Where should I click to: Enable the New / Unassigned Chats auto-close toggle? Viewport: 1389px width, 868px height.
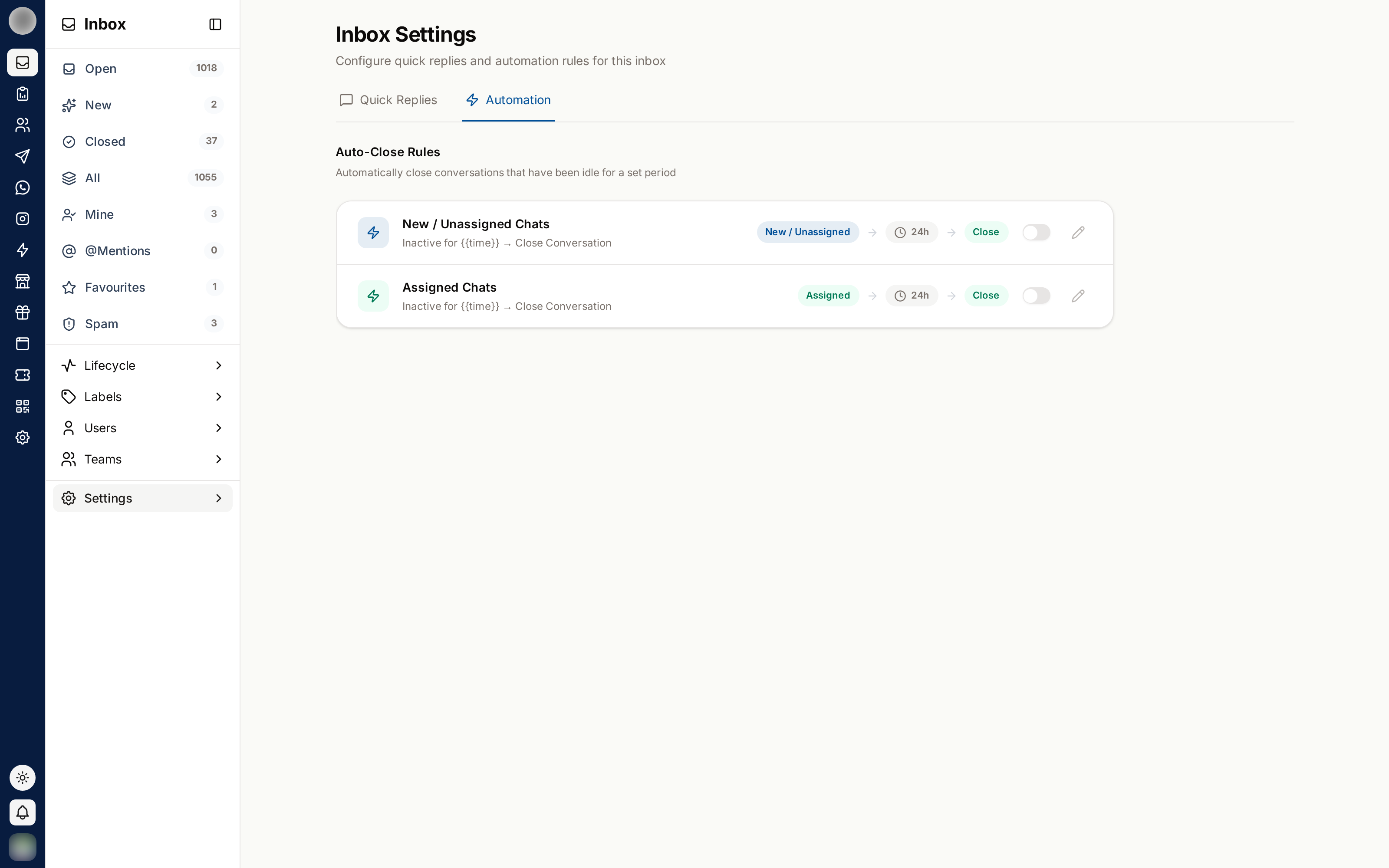(x=1036, y=233)
